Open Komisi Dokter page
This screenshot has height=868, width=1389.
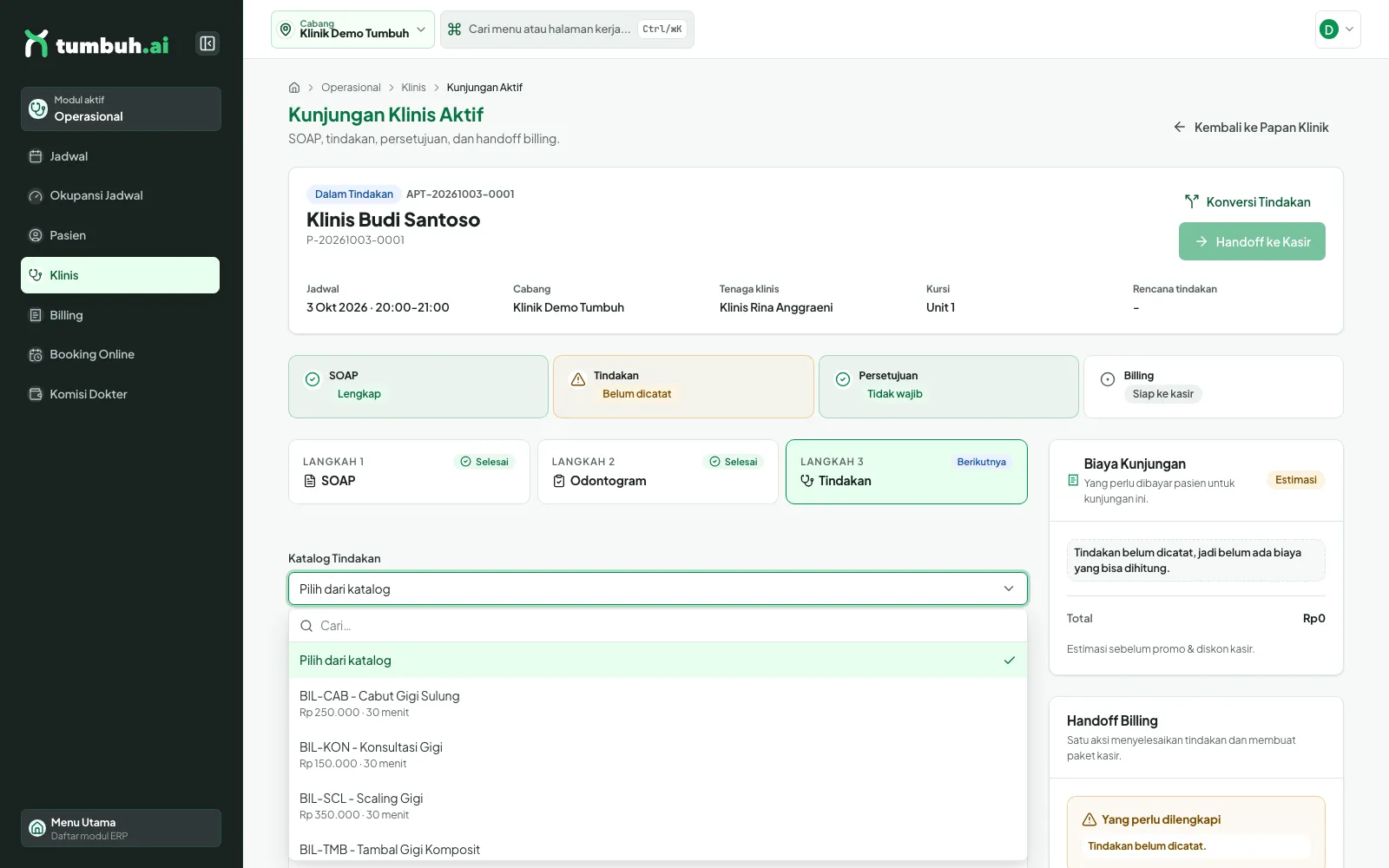point(121,394)
